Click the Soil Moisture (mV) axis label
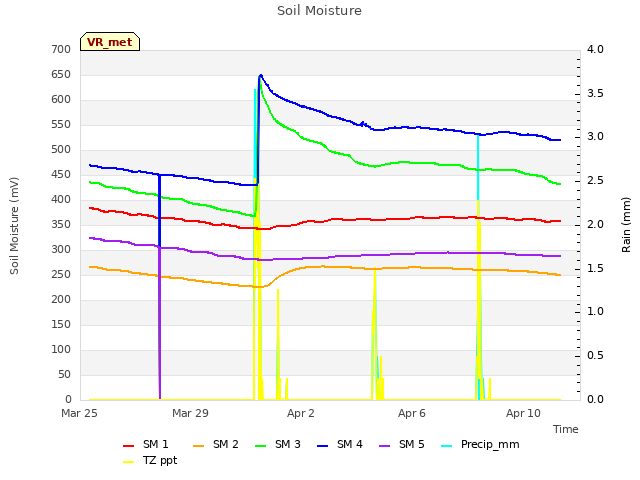640x480 pixels. click(x=14, y=226)
